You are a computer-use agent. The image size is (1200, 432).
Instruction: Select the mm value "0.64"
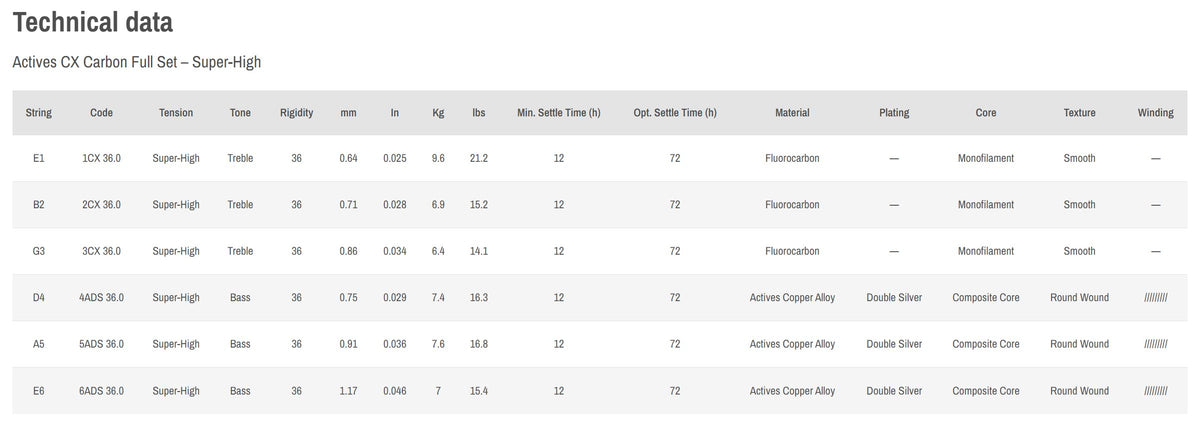tap(348, 158)
